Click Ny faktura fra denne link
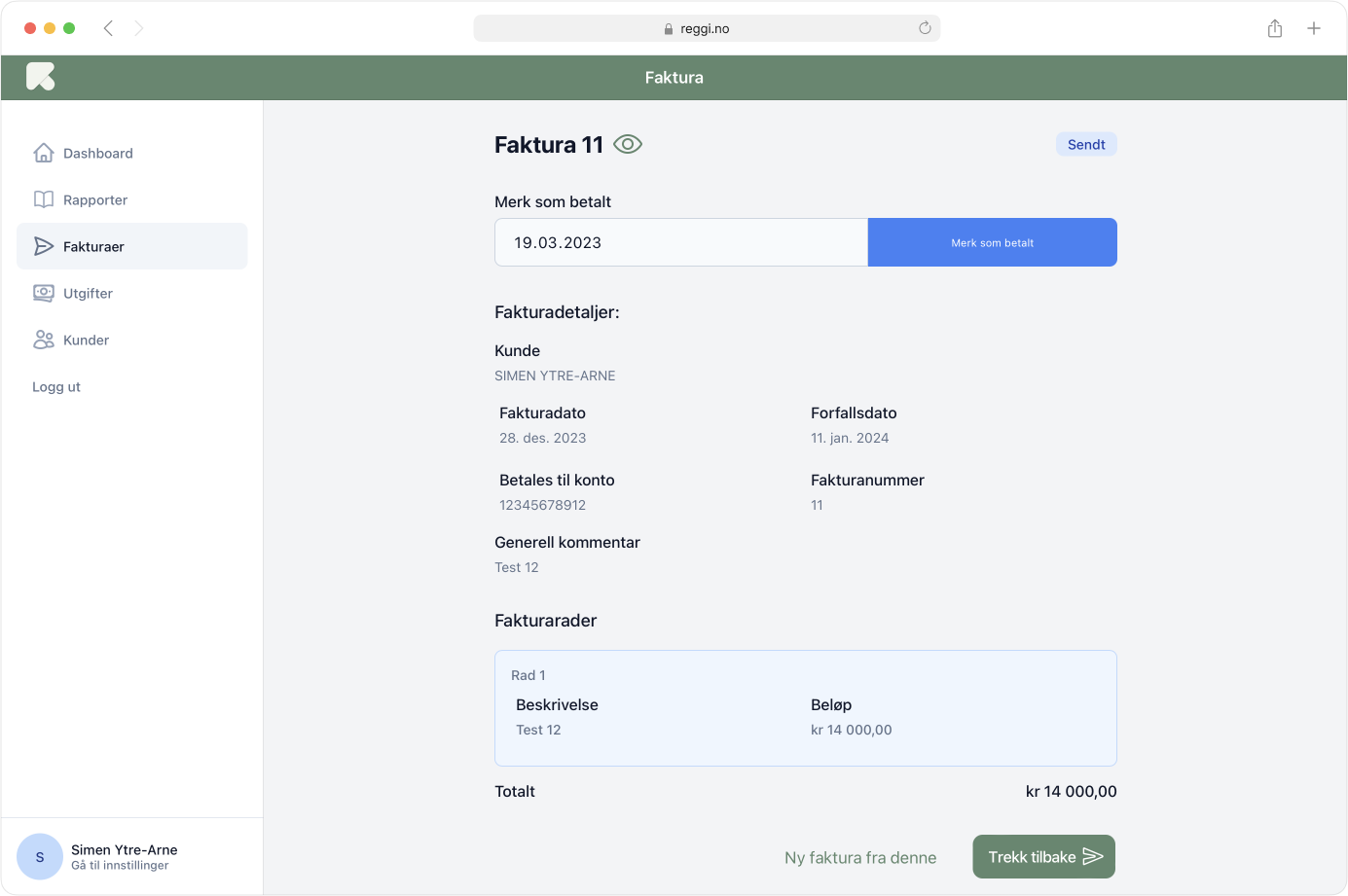The width and height of the screenshot is (1348, 896). click(x=860, y=858)
